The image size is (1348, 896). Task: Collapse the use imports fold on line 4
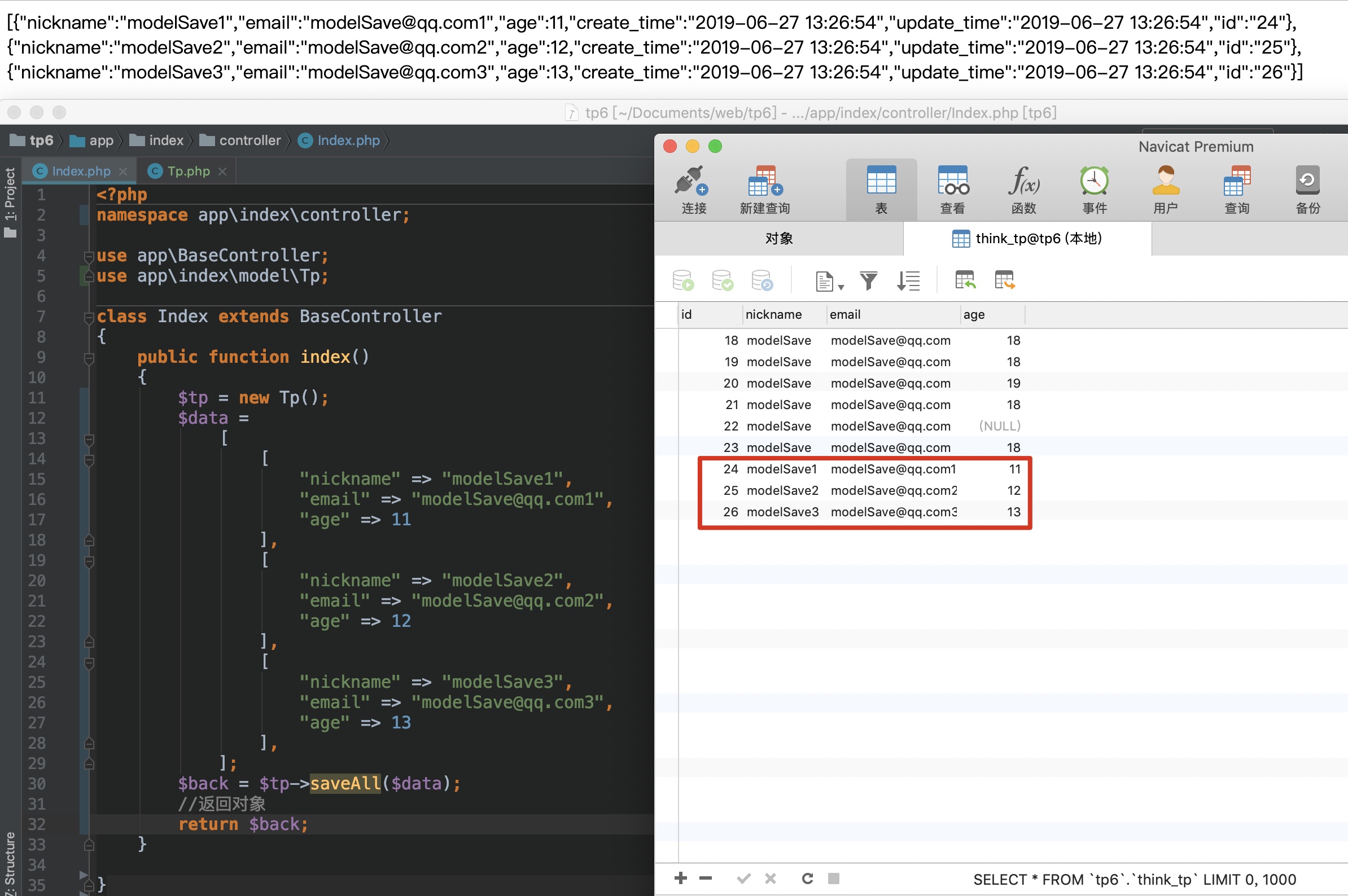click(89, 256)
